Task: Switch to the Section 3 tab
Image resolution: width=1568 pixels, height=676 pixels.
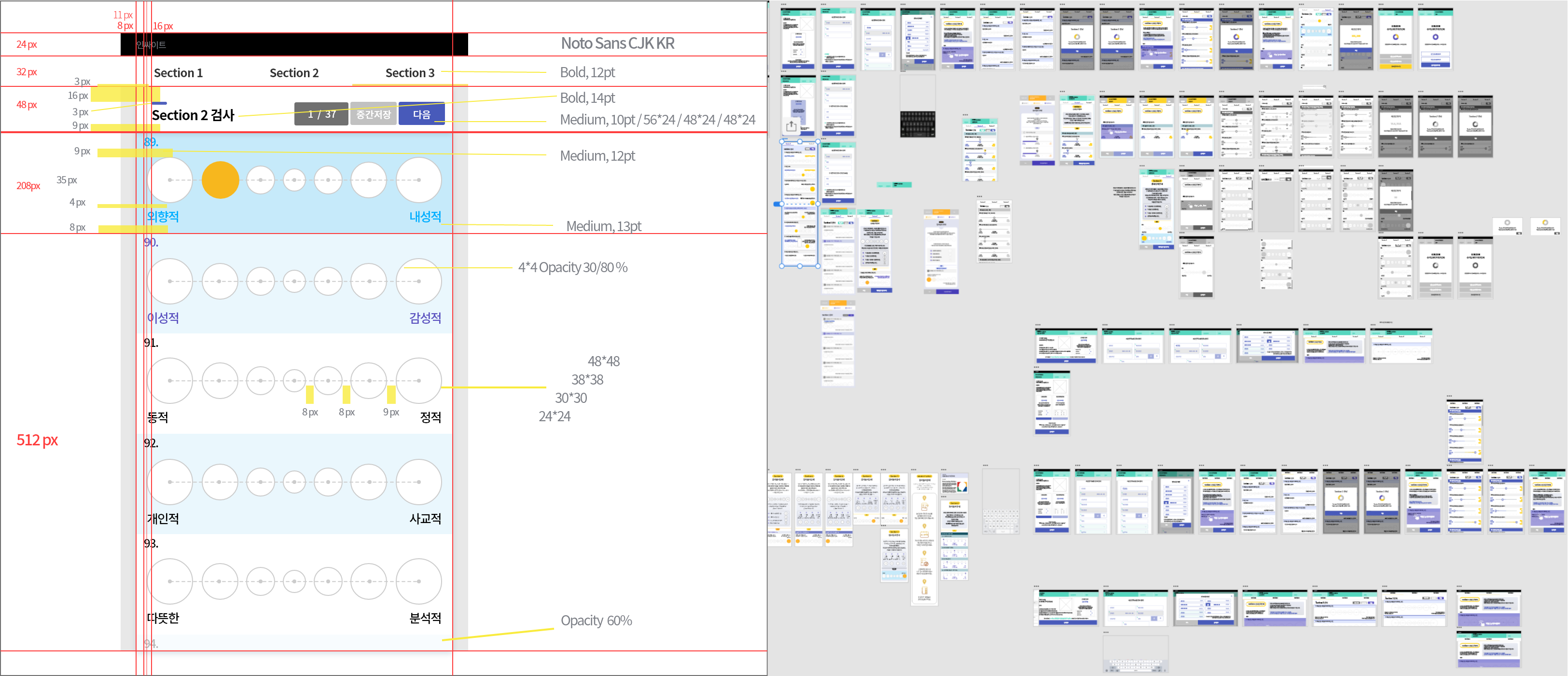Action: point(410,73)
